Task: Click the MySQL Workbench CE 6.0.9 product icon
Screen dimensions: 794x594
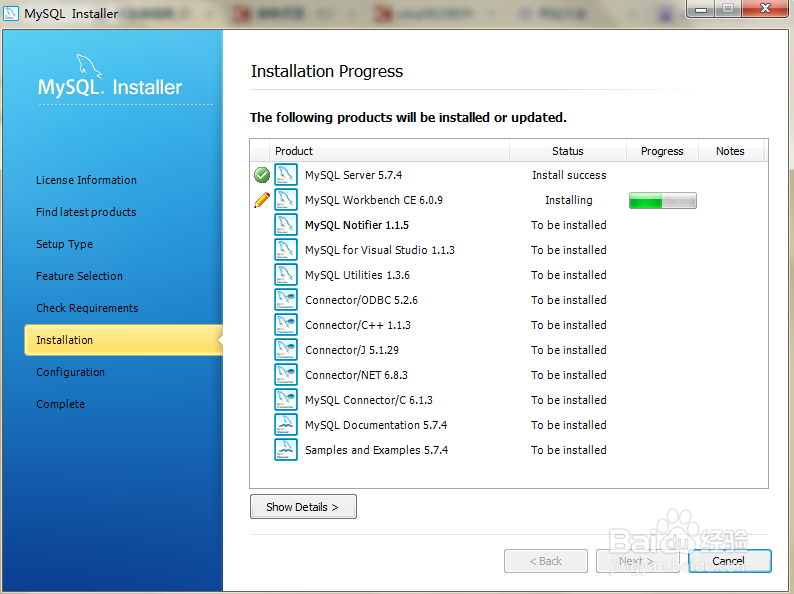Action: (x=286, y=200)
